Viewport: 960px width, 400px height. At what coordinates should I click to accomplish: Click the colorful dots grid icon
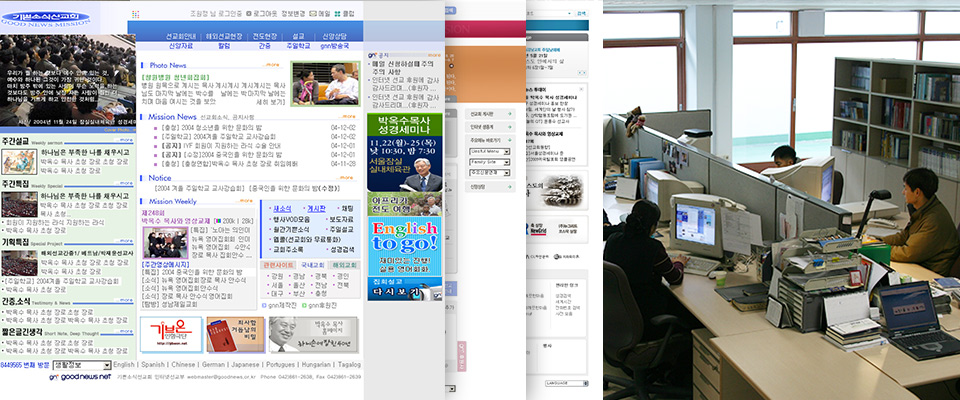click(135, 13)
